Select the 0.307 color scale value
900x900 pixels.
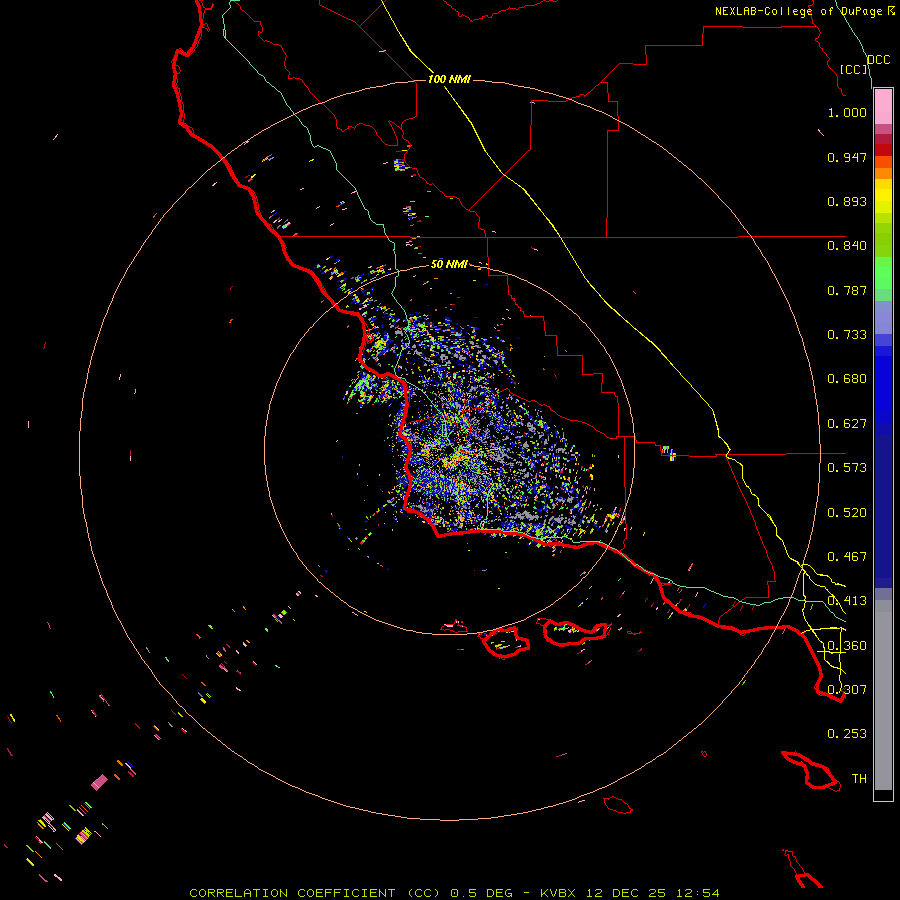click(847, 690)
